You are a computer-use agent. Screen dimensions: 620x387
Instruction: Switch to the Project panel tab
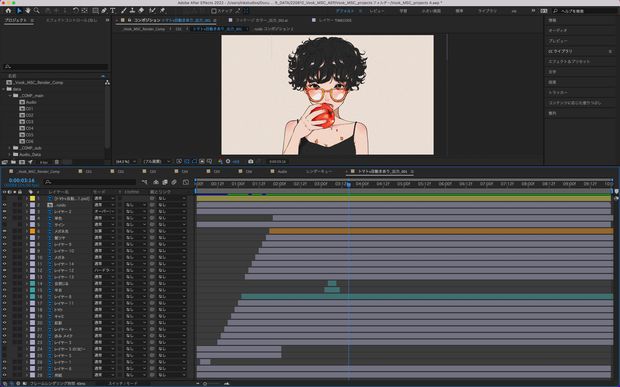tap(16, 20)
